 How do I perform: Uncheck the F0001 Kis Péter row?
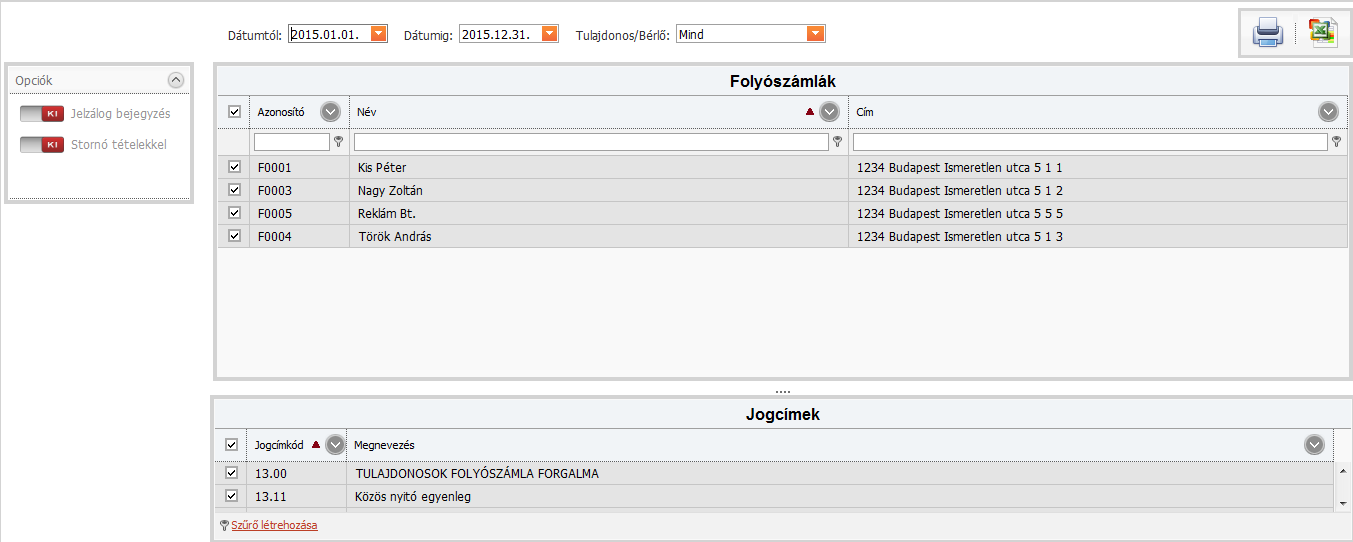click(x=234, y=167)
